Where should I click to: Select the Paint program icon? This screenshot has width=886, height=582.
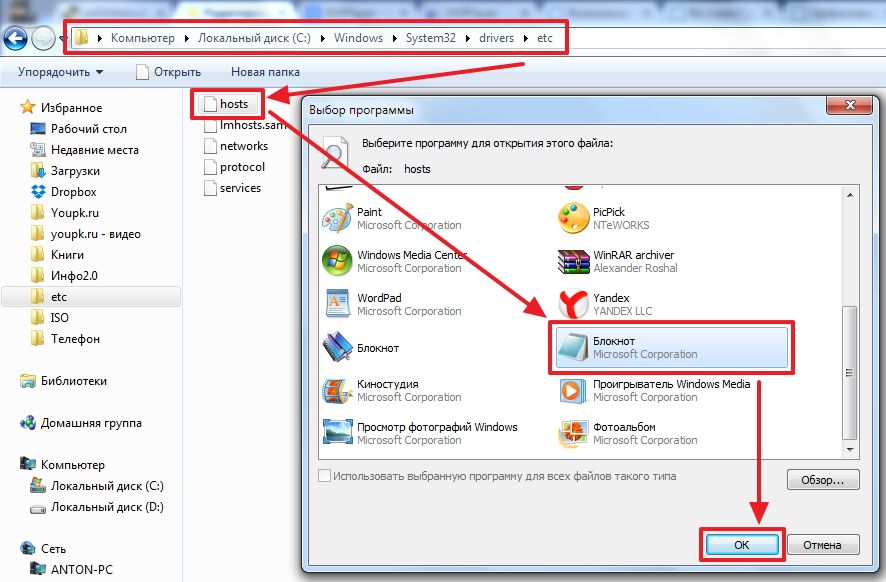(x=337, y=218)
